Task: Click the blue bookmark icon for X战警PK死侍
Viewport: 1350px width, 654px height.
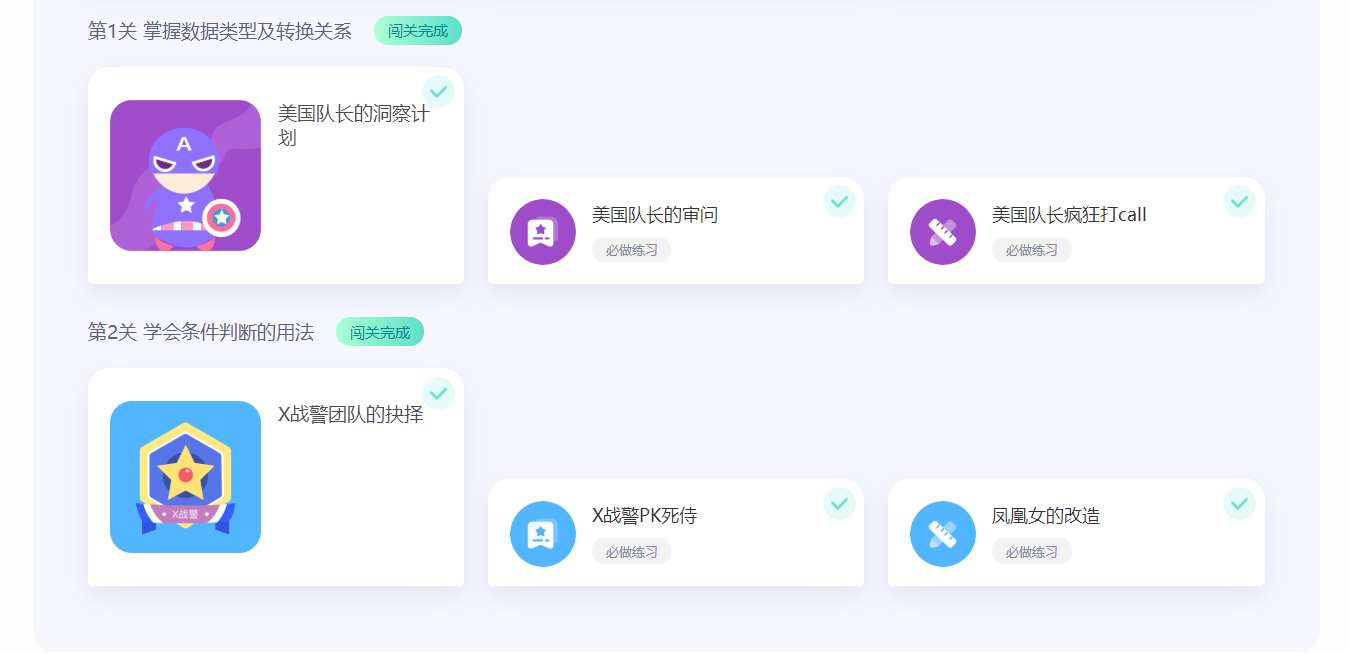Action: [543, 534]
